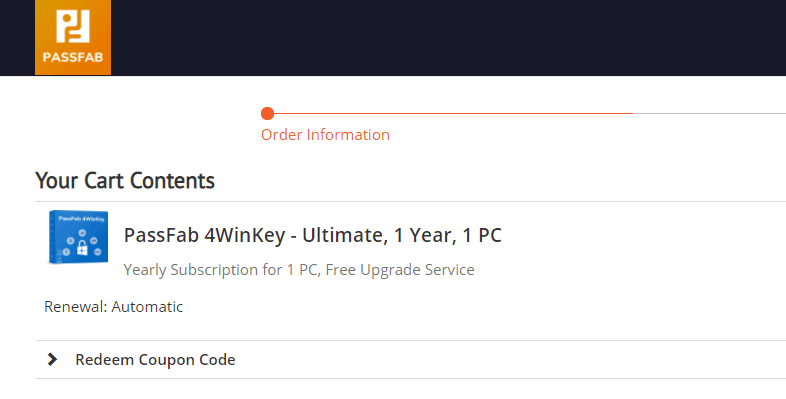Expand the Redeem Coupon Code chevron
786x399 pixels.
tap(52, 359)
